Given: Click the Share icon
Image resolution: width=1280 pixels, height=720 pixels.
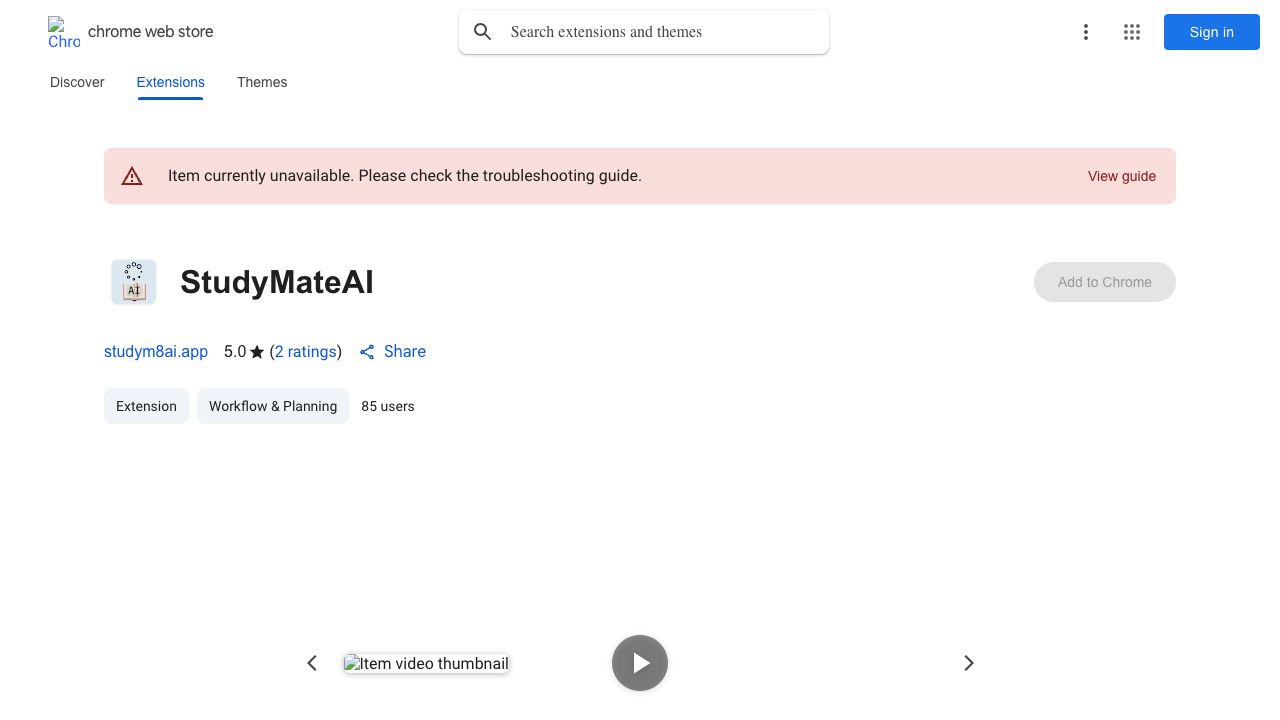Looking at the screenshot, I should 367,352.
